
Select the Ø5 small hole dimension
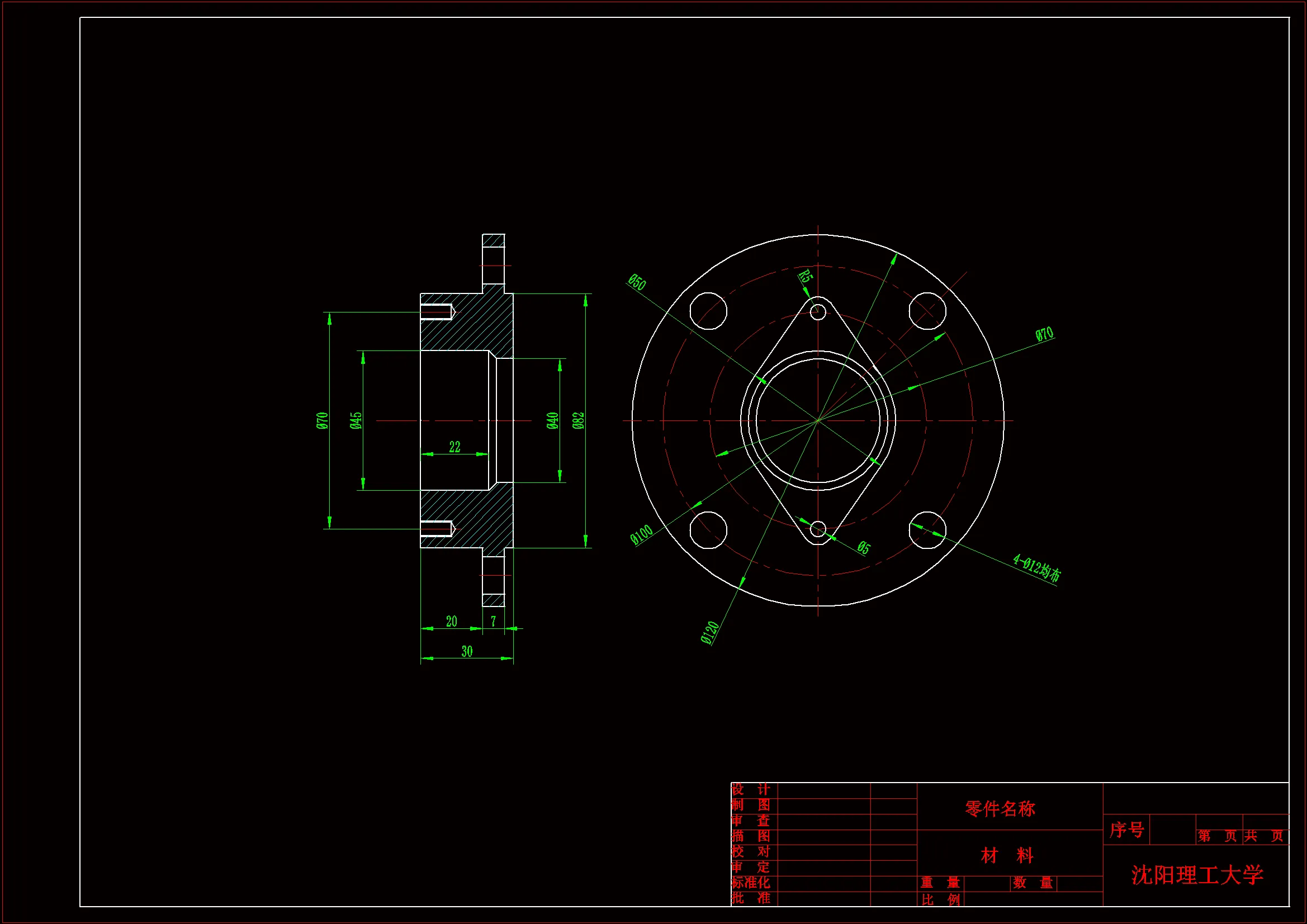[864, 548]
